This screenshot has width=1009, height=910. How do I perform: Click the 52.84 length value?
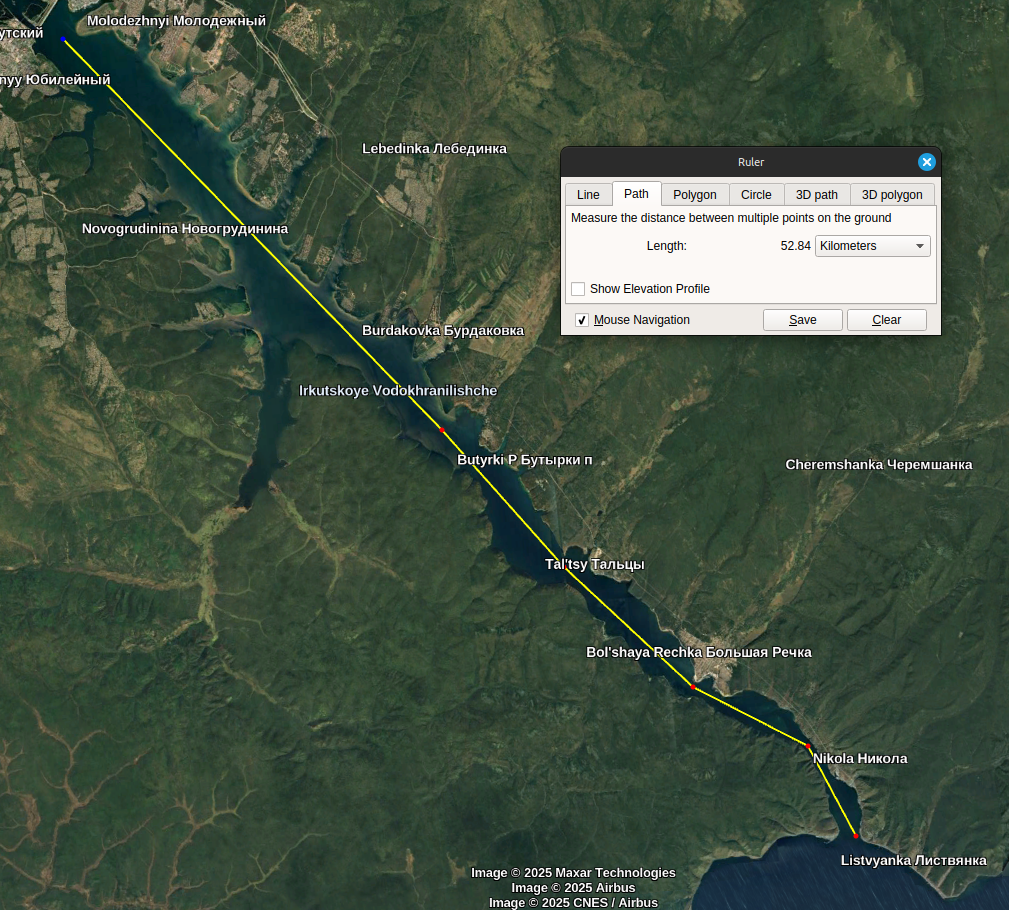[x=795, y=246]
